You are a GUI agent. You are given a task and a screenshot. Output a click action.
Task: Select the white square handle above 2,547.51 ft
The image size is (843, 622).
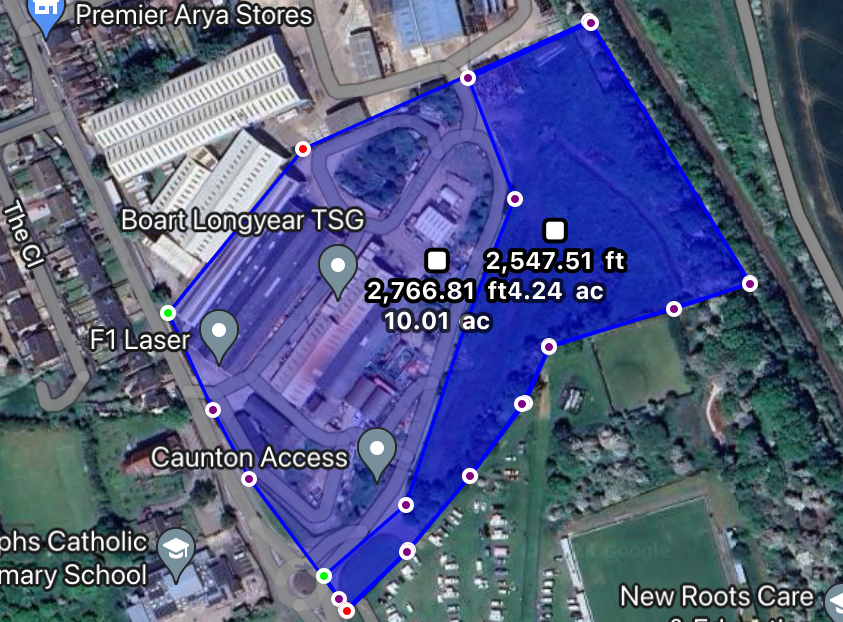[x=555, y=231]
